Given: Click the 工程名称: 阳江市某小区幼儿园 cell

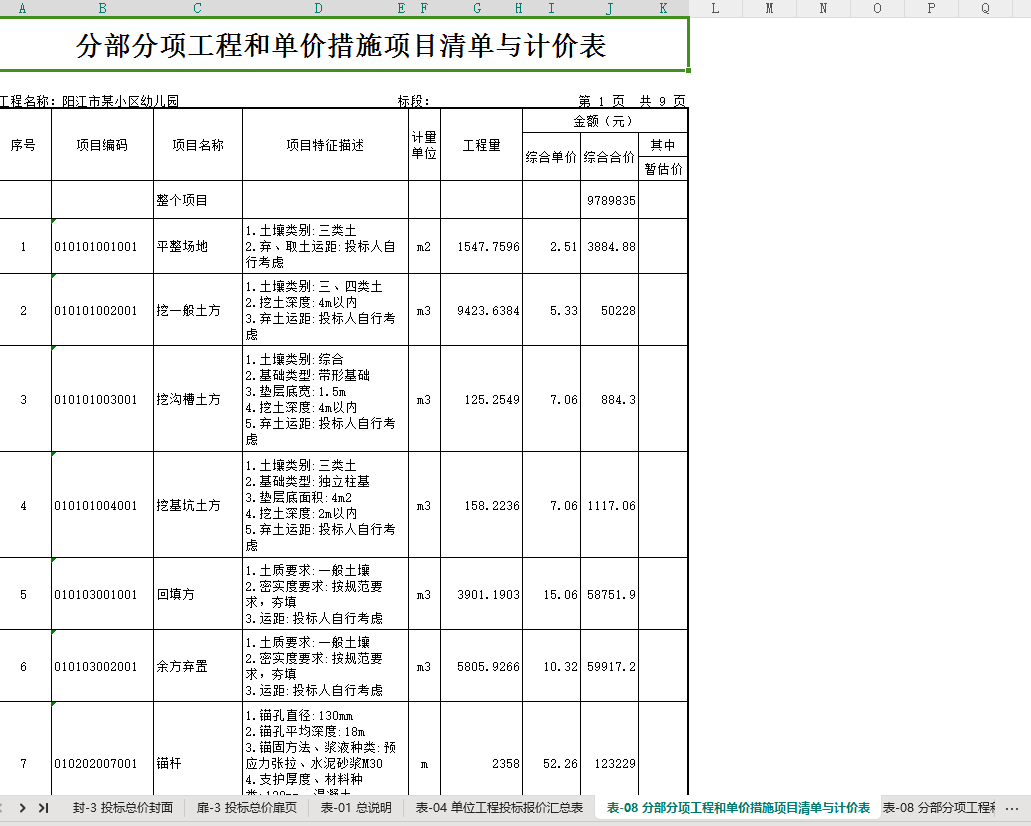Looking at the screenshot, I should (90, 101).
